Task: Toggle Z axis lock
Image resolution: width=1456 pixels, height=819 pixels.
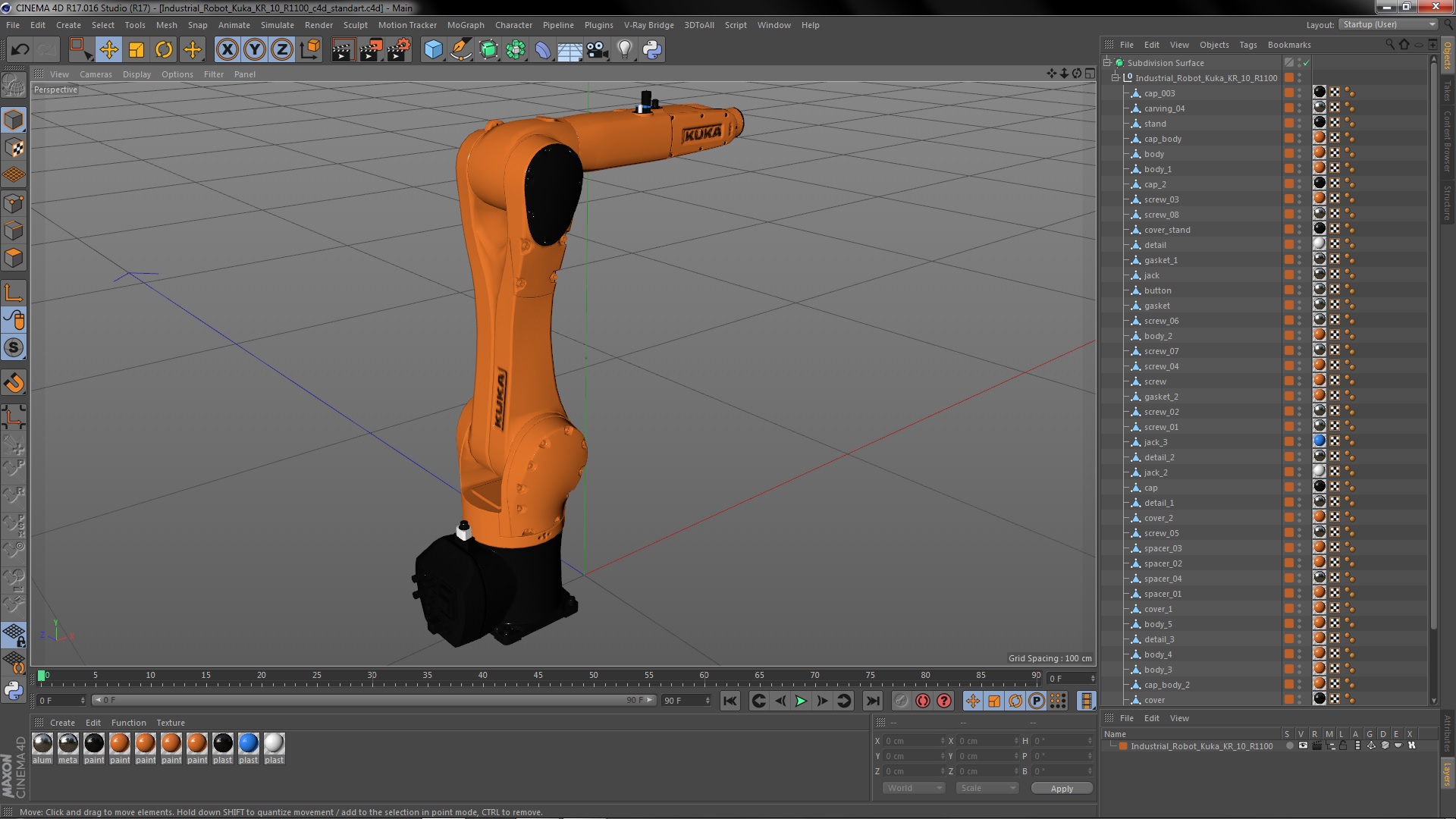Action: pos(282,50)
